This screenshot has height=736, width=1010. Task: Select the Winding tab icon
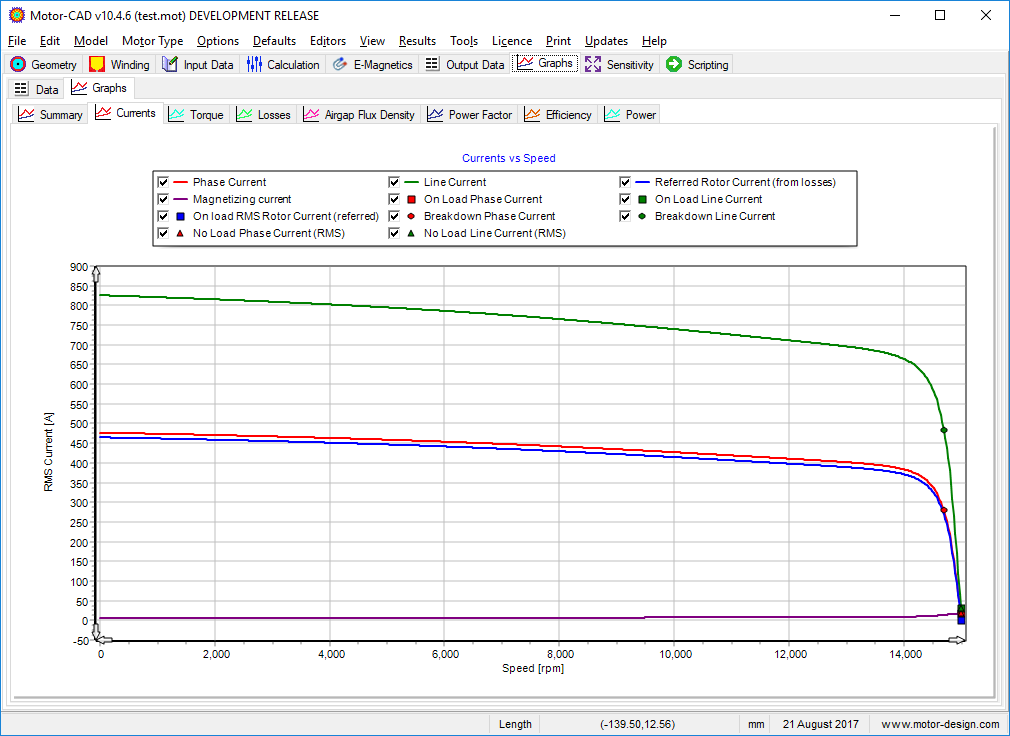click(97, 64)
